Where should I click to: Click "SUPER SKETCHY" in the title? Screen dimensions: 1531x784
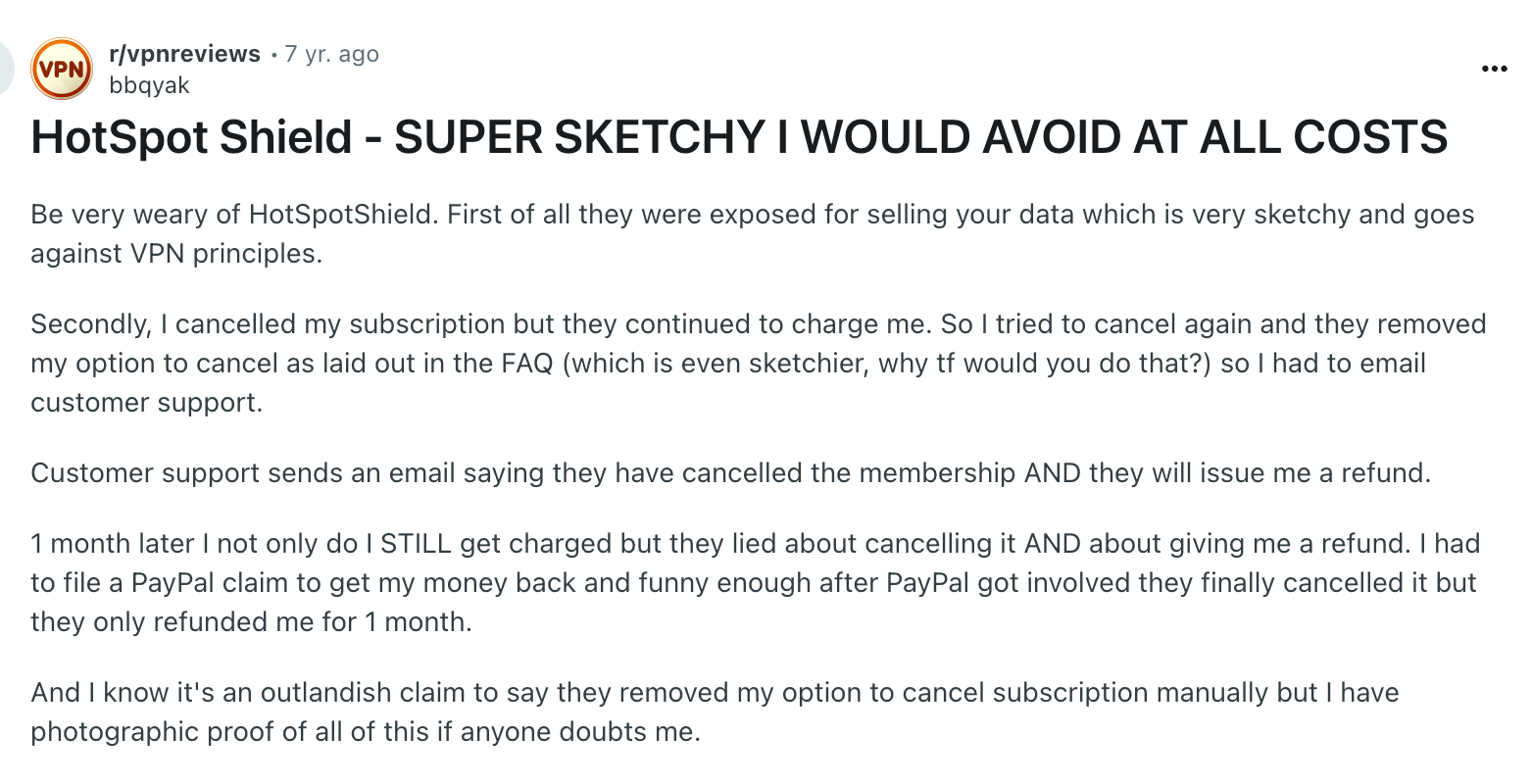(579, 136)
